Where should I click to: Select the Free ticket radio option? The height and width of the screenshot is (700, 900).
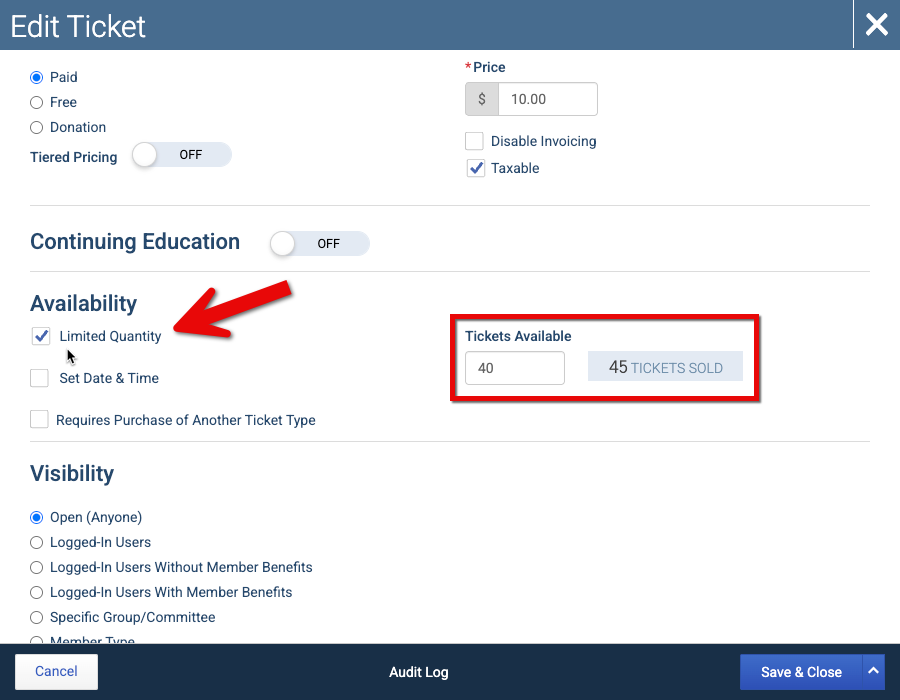click(x=37, y=103)
